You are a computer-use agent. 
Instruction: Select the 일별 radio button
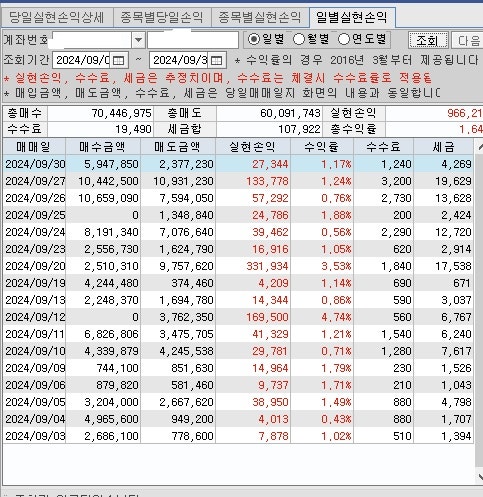[254, 39]
